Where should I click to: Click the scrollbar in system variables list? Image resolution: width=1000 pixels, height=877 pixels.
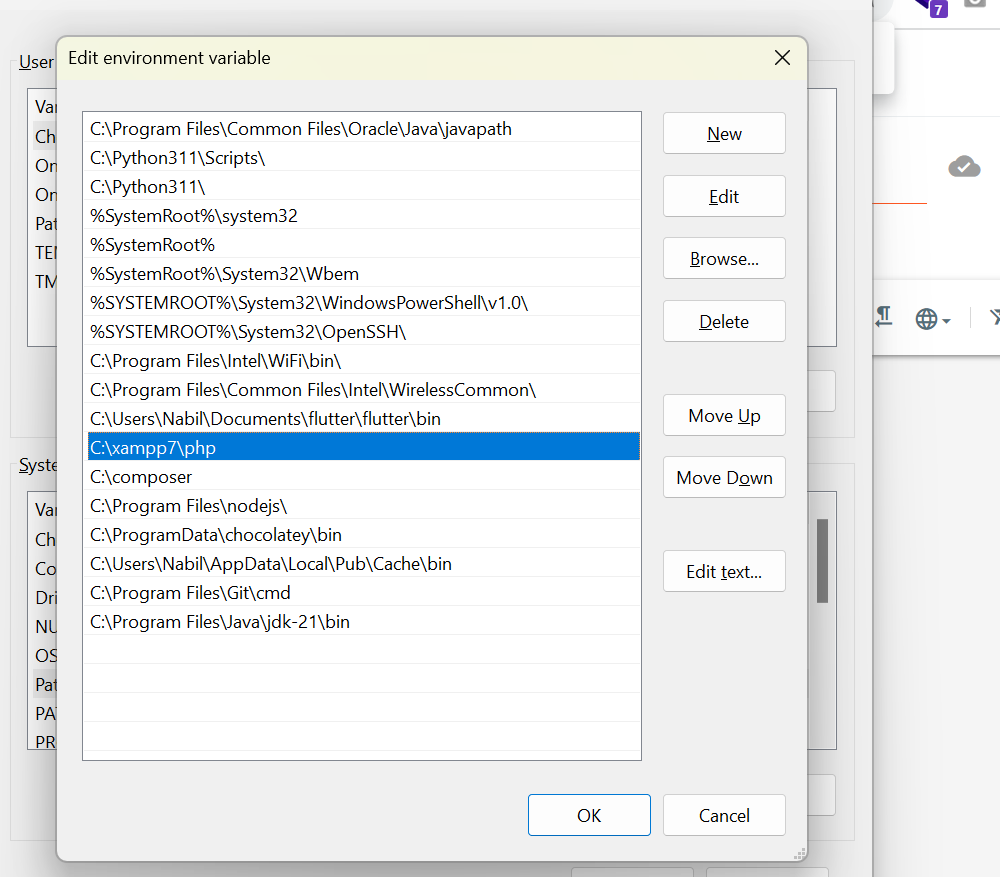point(823,561)
